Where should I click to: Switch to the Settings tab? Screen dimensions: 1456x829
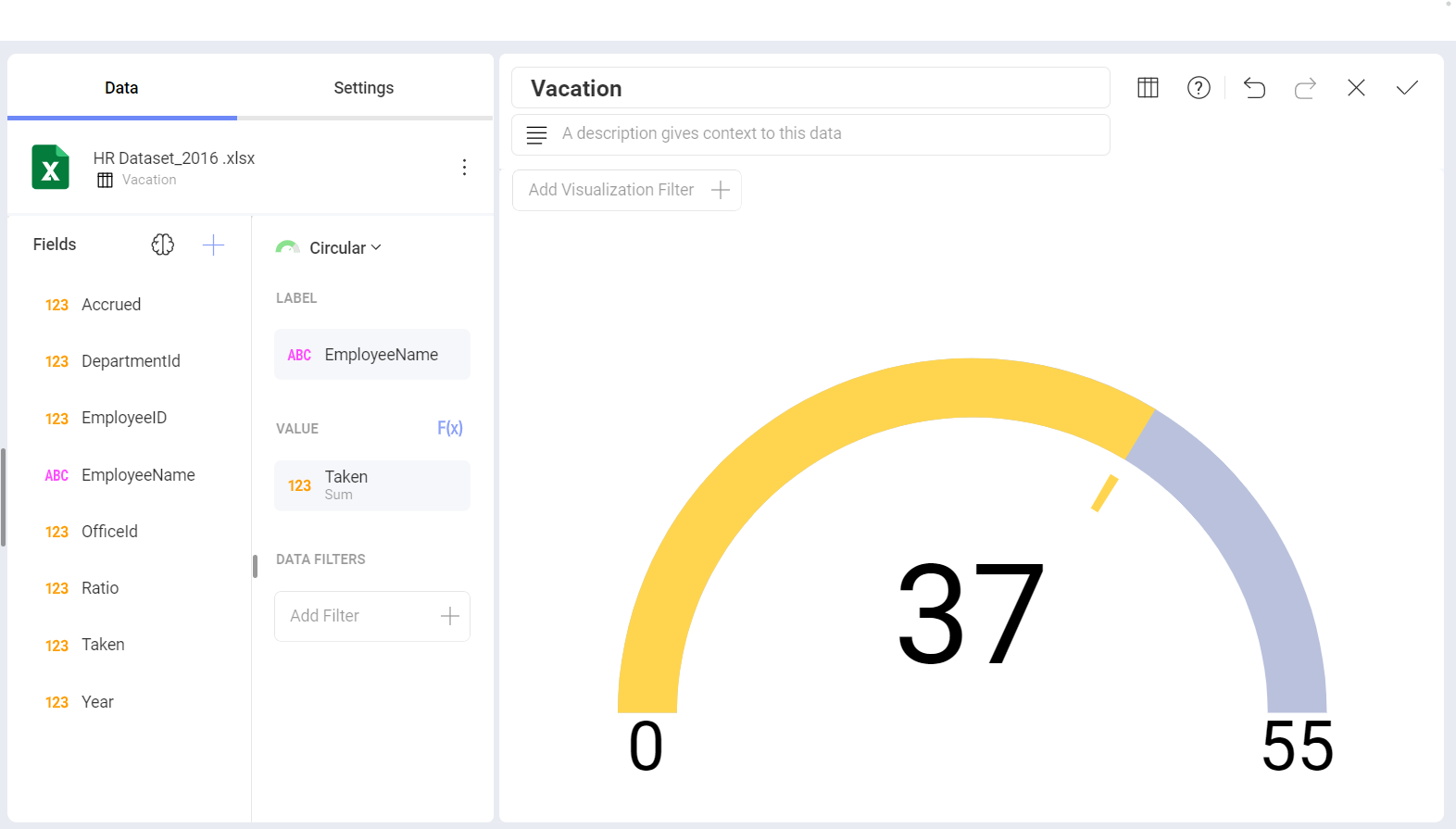[x=364, y=88]
